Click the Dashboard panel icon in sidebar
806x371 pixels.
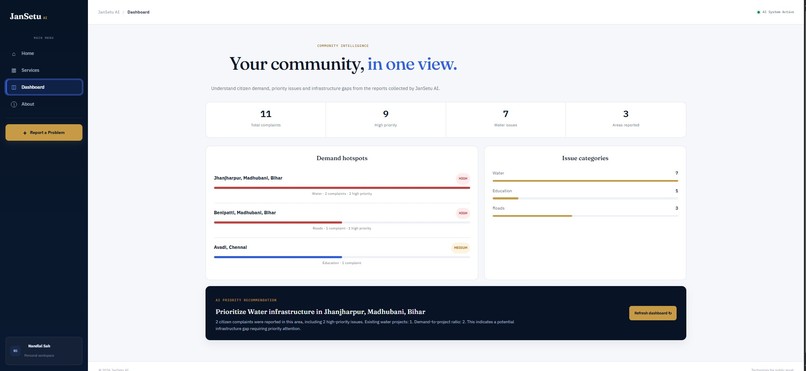14,87
